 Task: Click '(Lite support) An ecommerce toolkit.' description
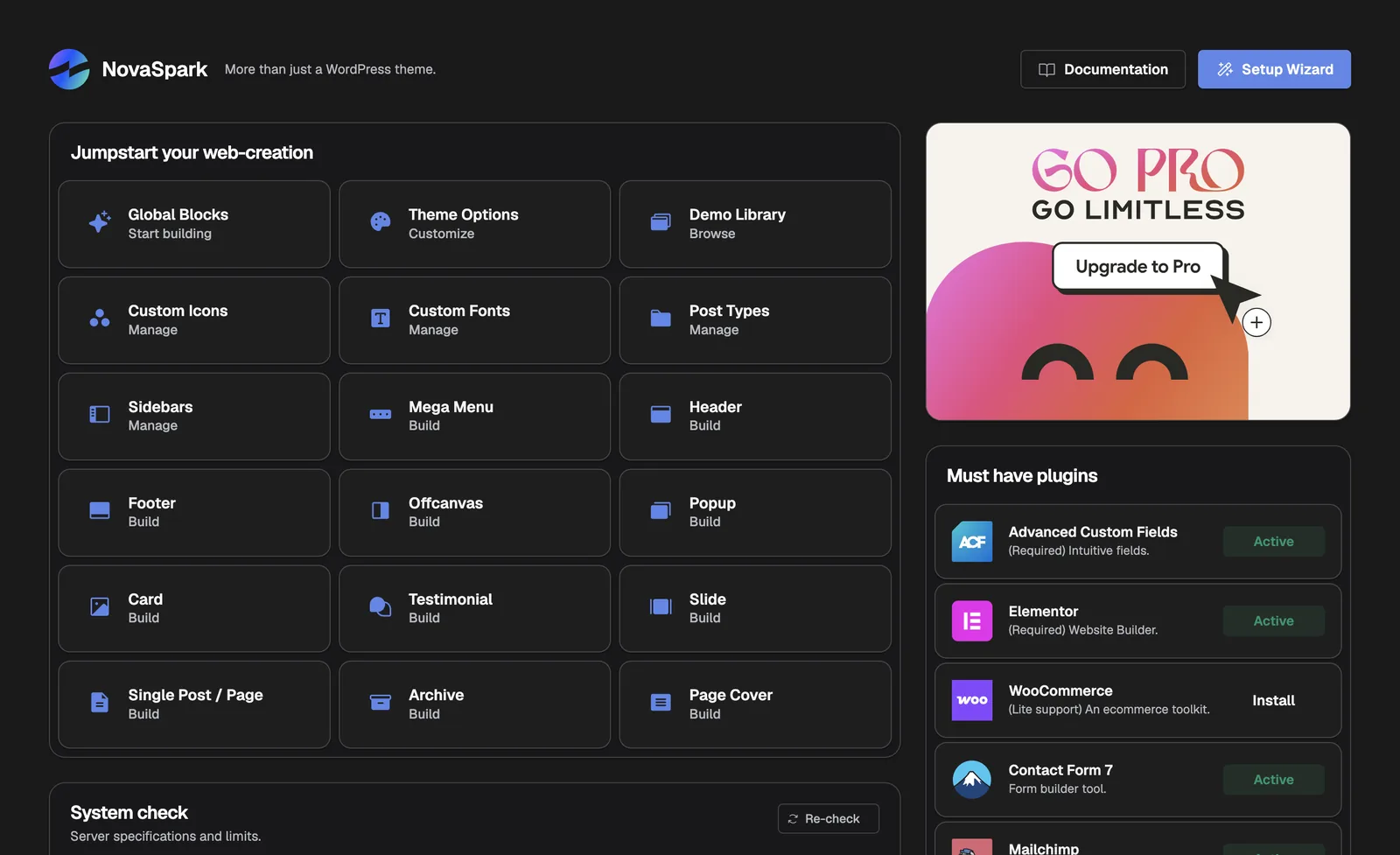coord(1109,710)
